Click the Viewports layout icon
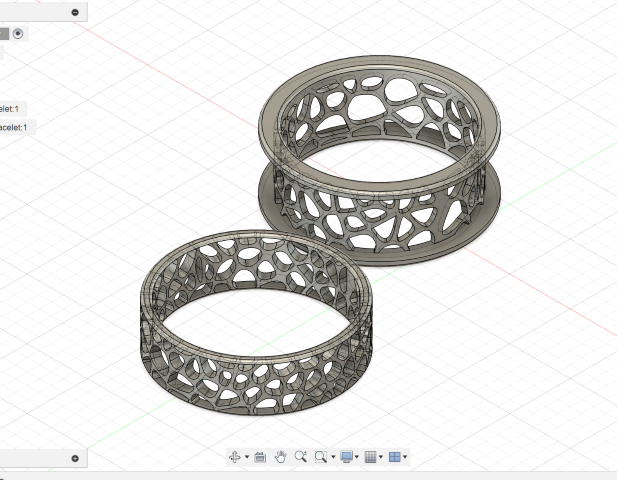 pos(394,457)
